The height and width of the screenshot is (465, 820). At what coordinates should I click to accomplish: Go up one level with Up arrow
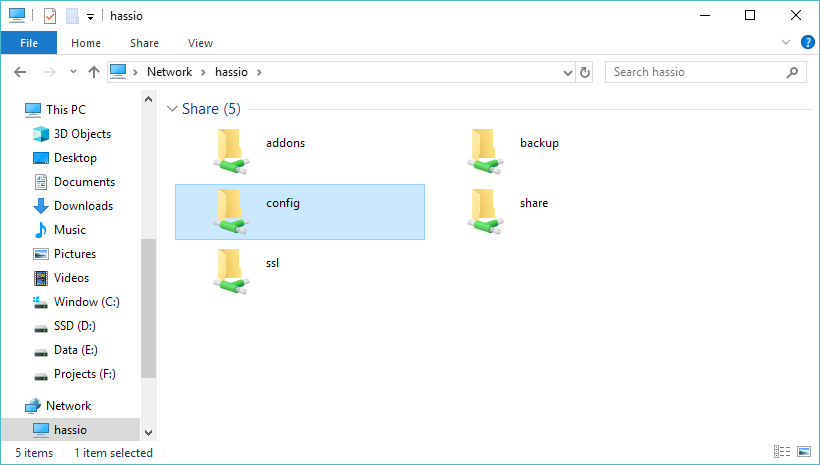click(x=94, y=72)
